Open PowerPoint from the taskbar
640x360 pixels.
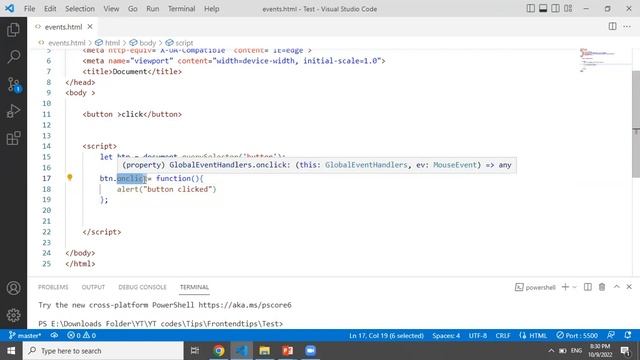[x=288, y=351]
